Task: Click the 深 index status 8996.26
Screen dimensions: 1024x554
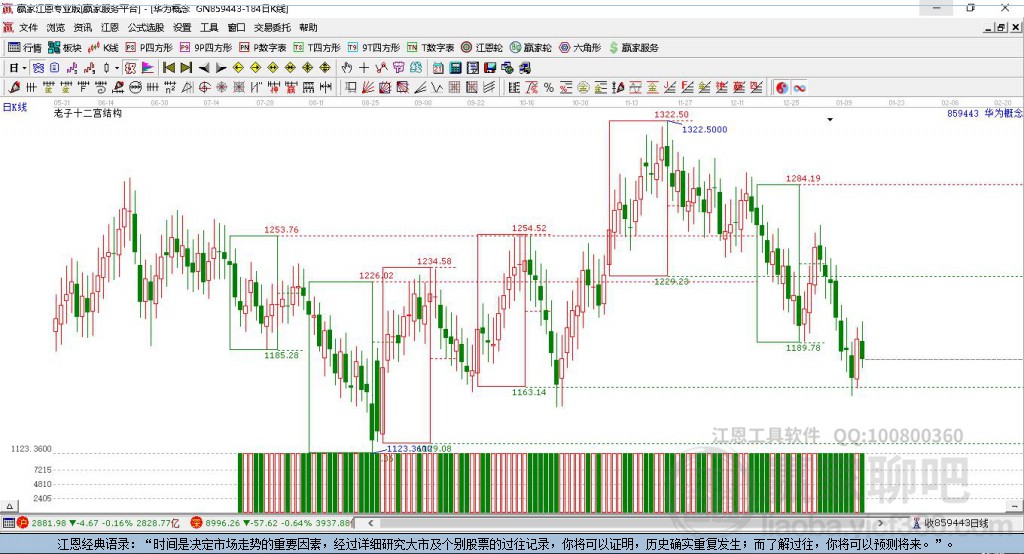Action: 271,523
